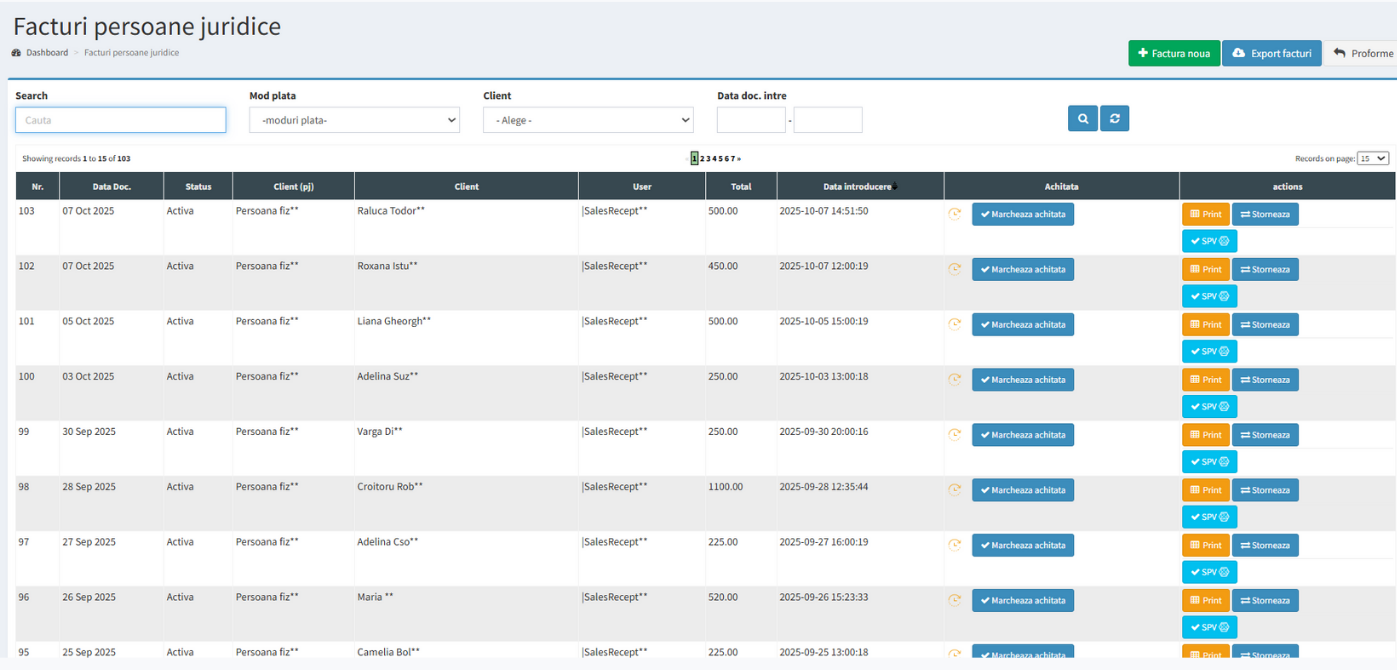
Task: Open the Client selection dropdown
Action: pyautogui.click(x=588, y=120)
